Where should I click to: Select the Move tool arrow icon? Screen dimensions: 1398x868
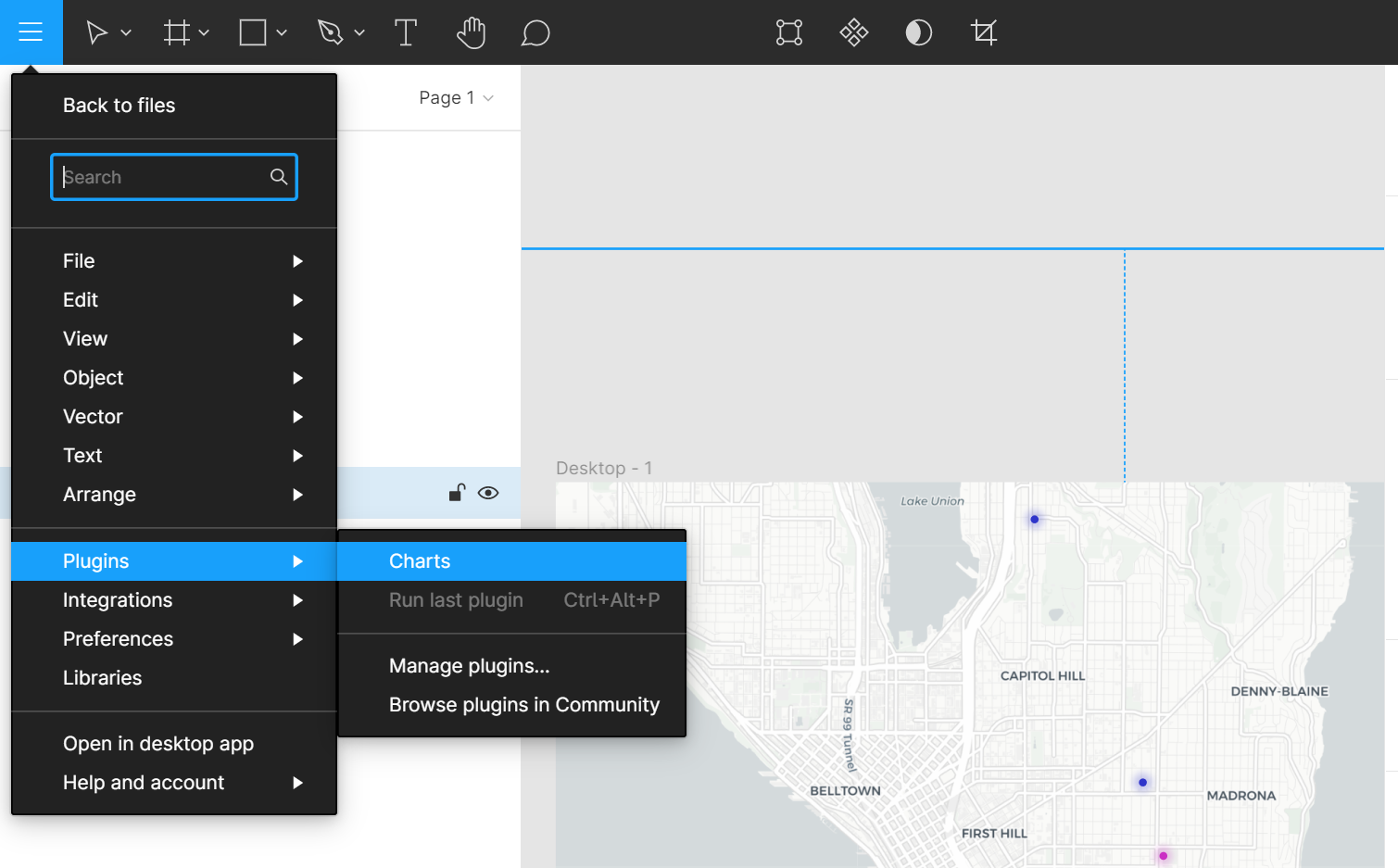coord(96,33)
